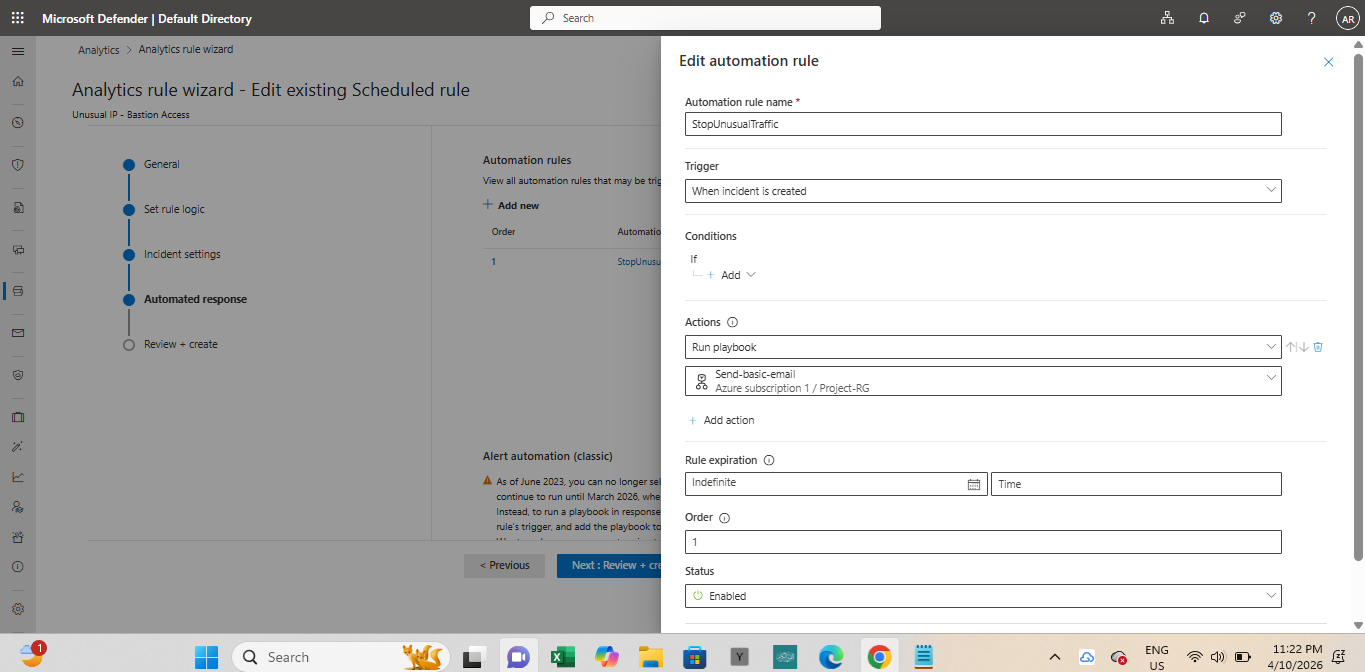Open the feedback icon in header
This screenshot has width=1365, height=672.
tap(1240, 18)
